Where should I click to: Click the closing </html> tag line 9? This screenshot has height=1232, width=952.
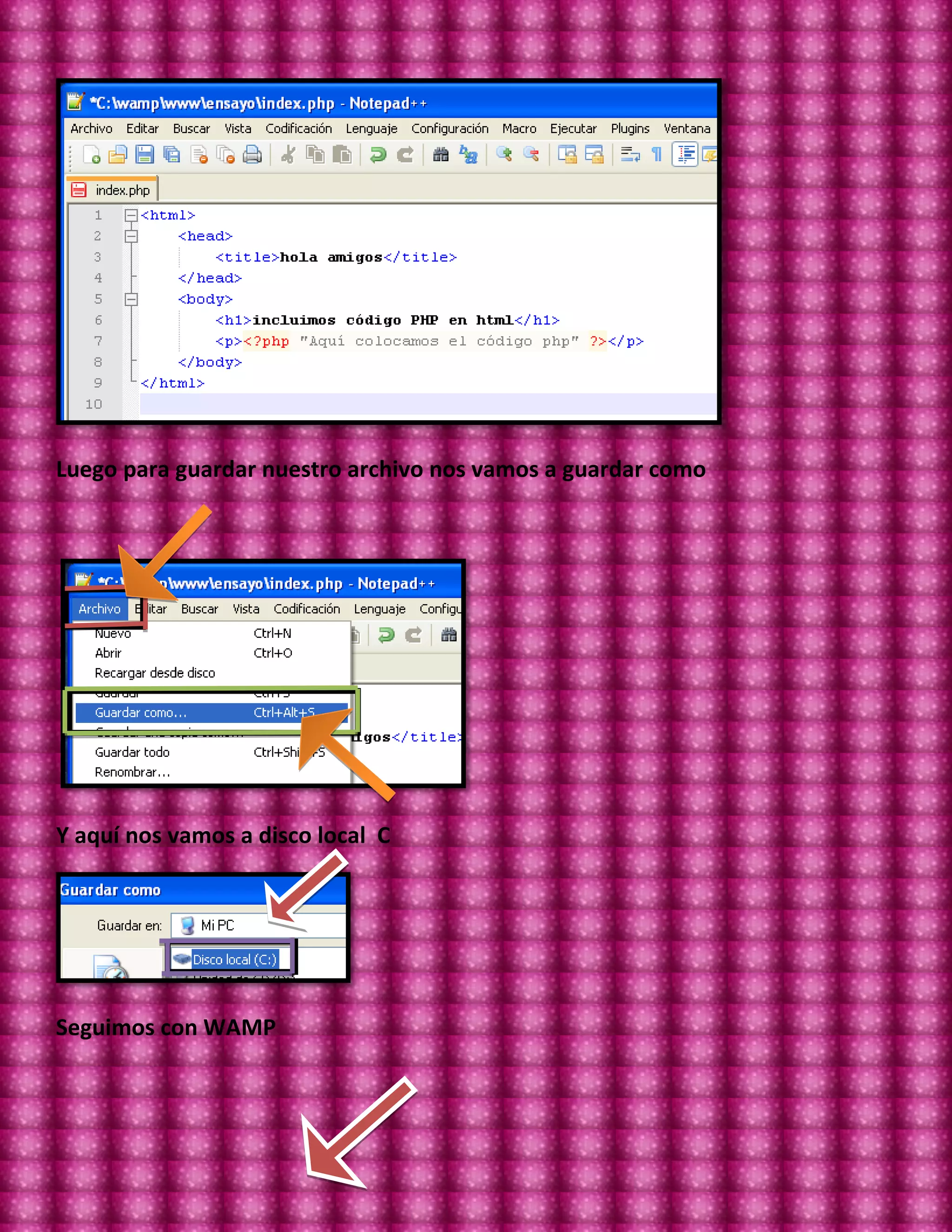click(172, 383)
